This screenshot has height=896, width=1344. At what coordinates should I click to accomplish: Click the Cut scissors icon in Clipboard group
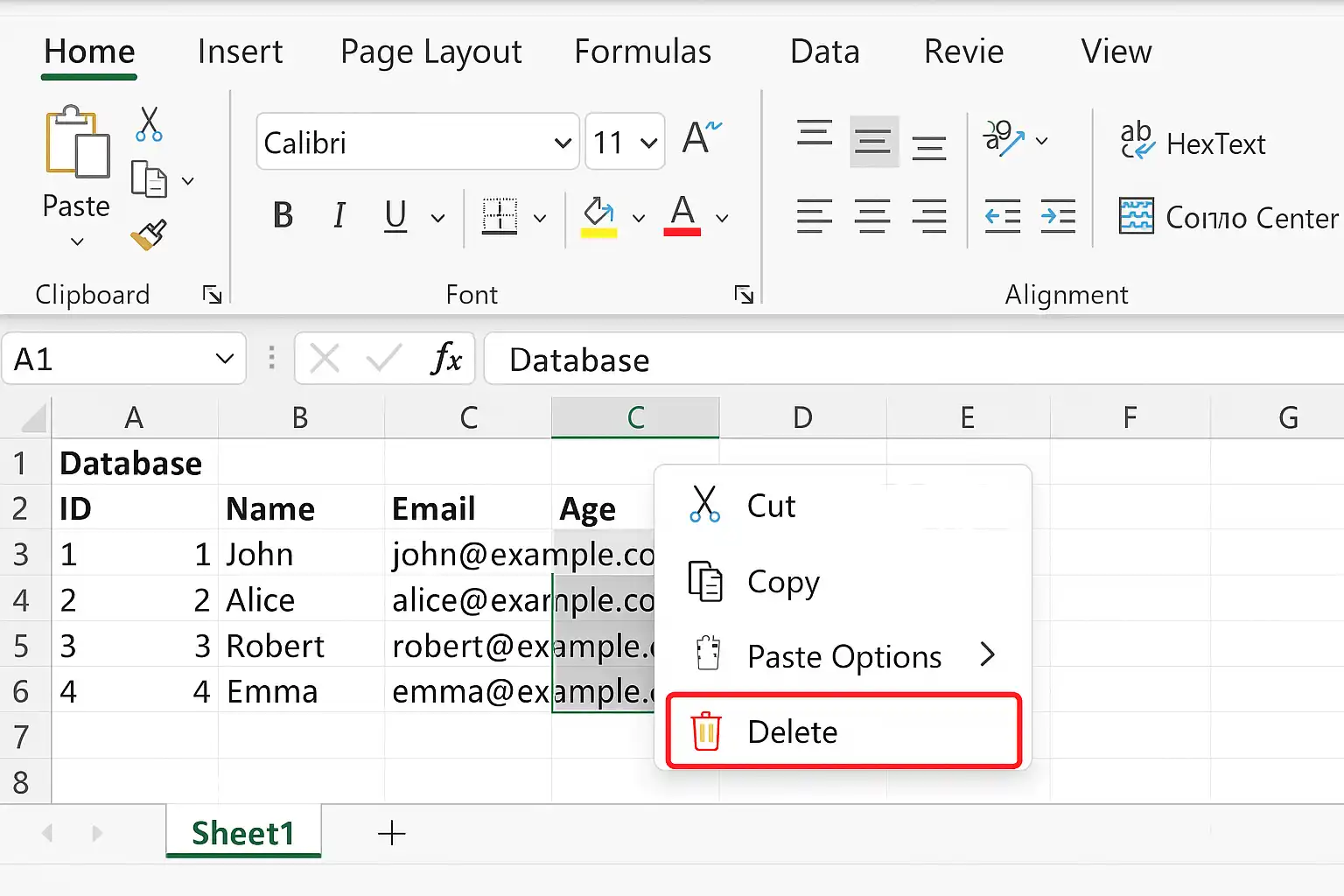(x=150, y=124)
